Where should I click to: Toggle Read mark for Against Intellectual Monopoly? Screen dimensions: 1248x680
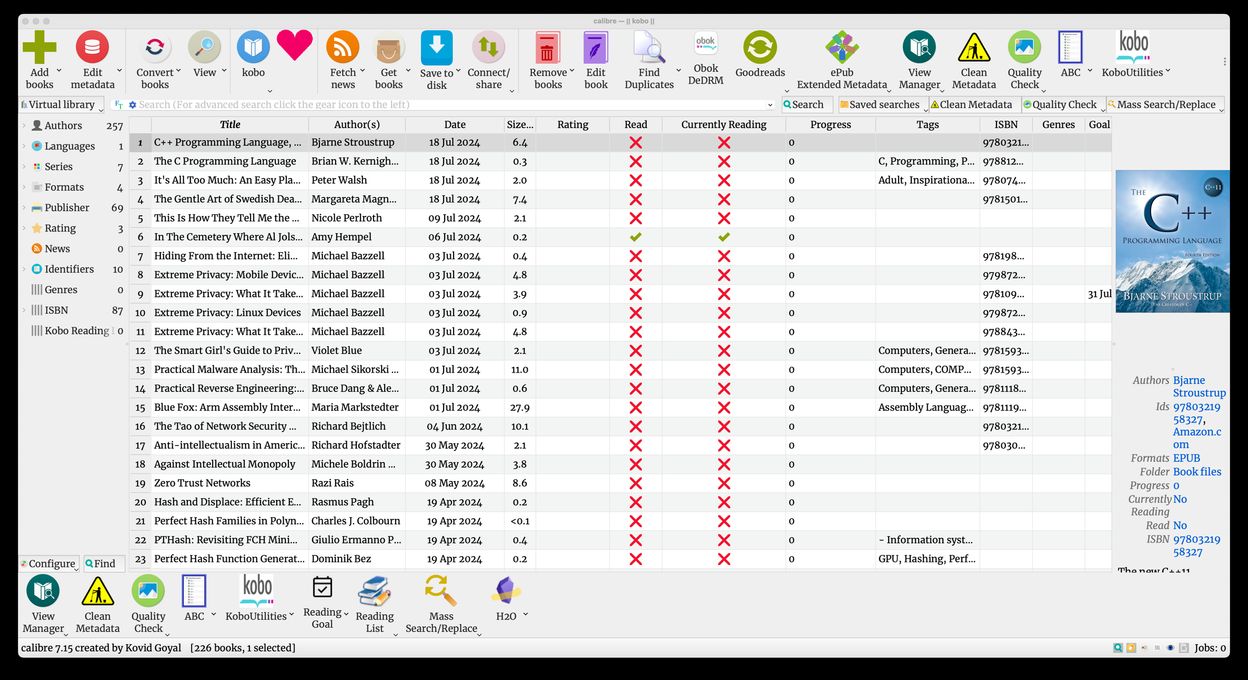pyautogui.click(x=635, y=464)
